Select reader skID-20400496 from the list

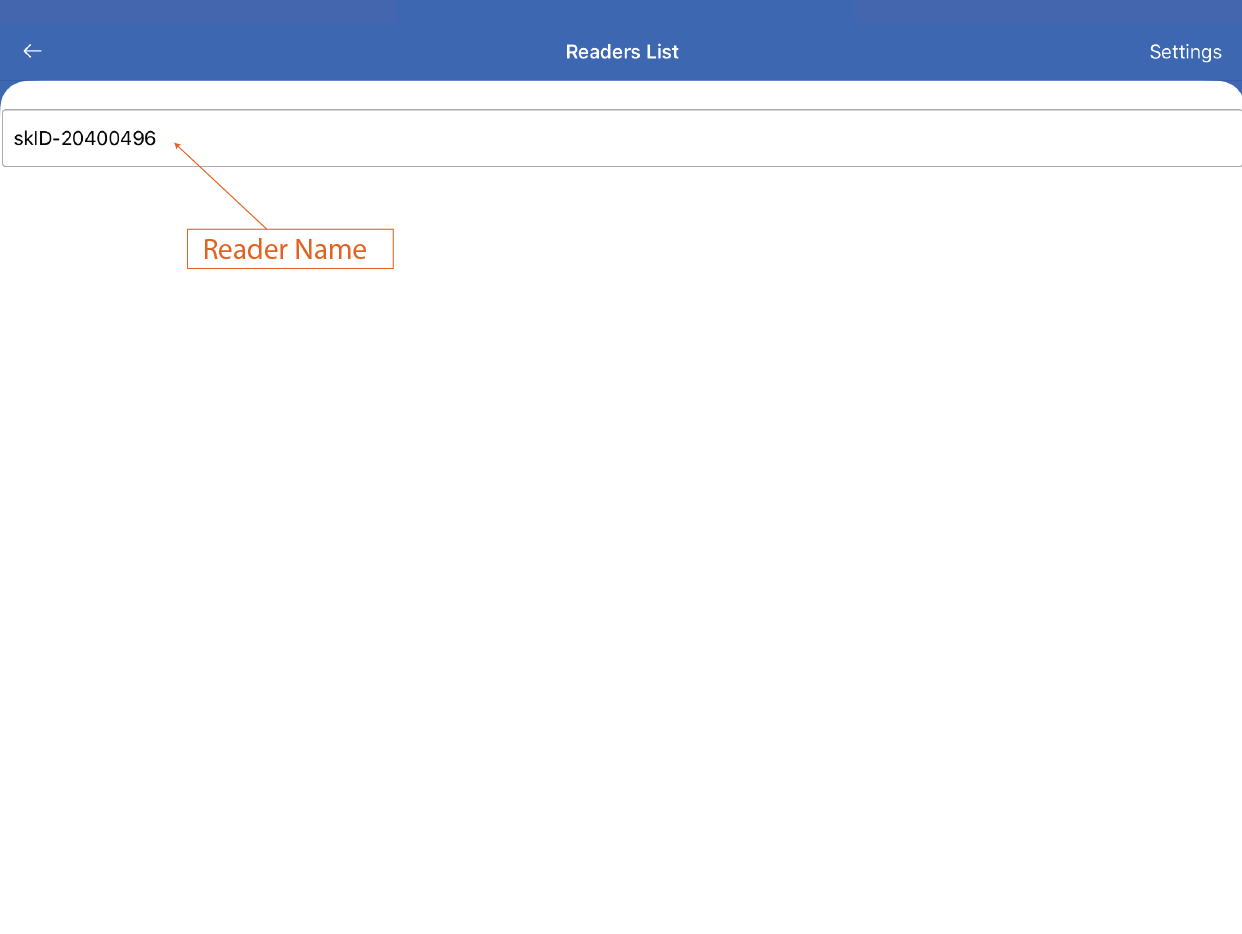85,139
